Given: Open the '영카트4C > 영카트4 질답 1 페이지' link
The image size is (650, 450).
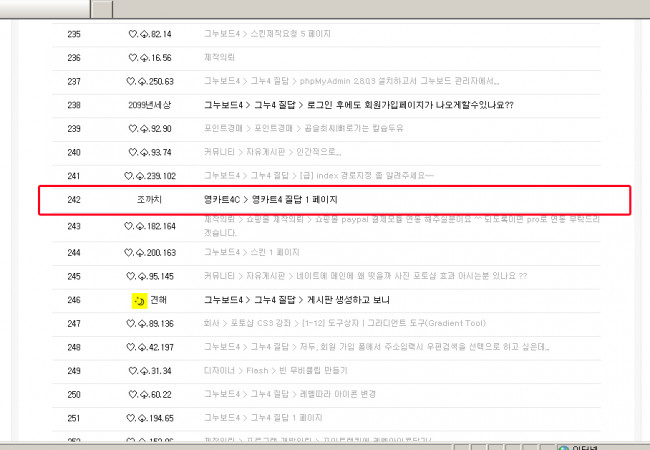Looking at the screenshot, I should 271,200.
